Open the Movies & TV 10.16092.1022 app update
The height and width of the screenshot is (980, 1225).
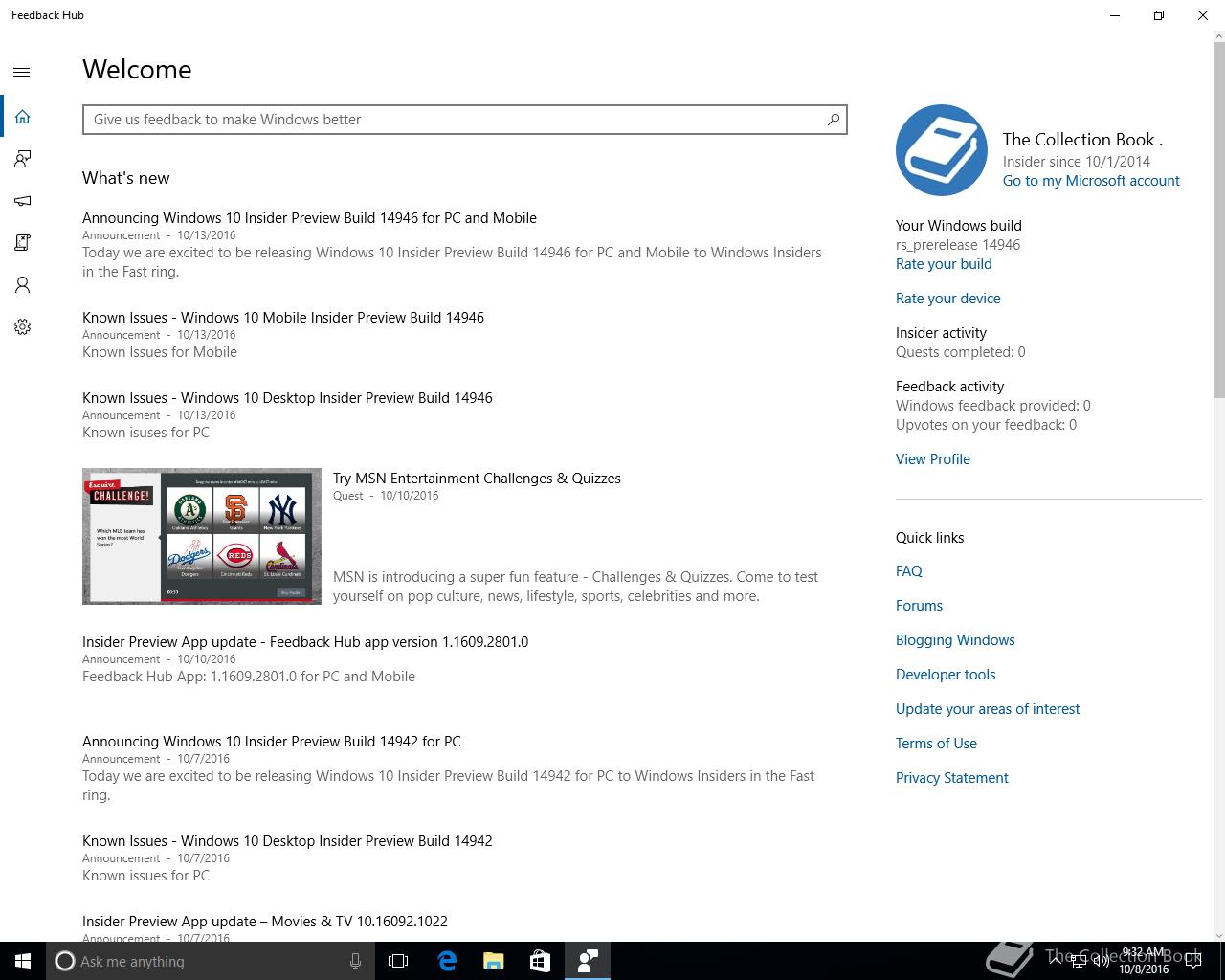(x=265, y=922)
